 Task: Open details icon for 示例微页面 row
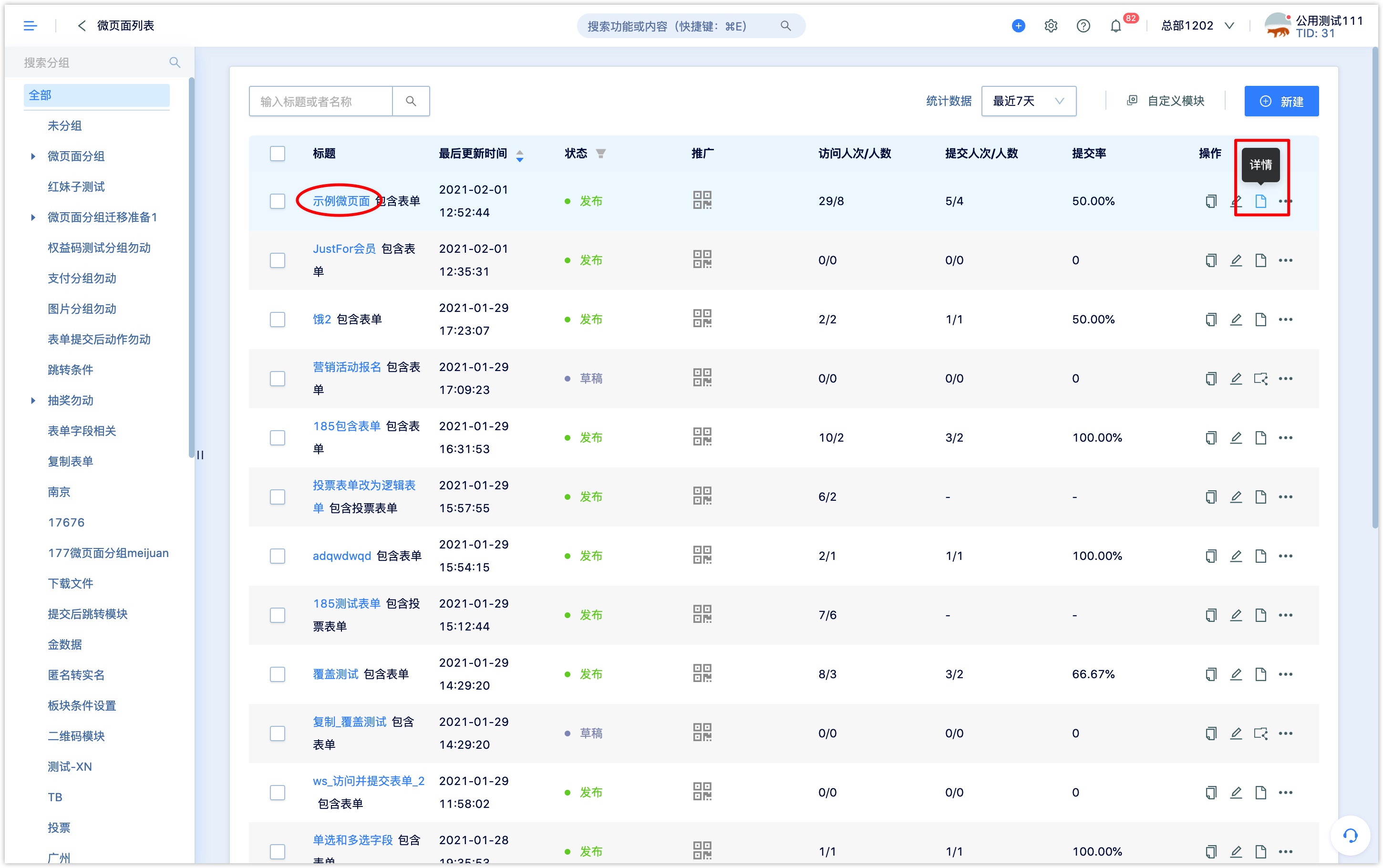[x=1260, y=201]
